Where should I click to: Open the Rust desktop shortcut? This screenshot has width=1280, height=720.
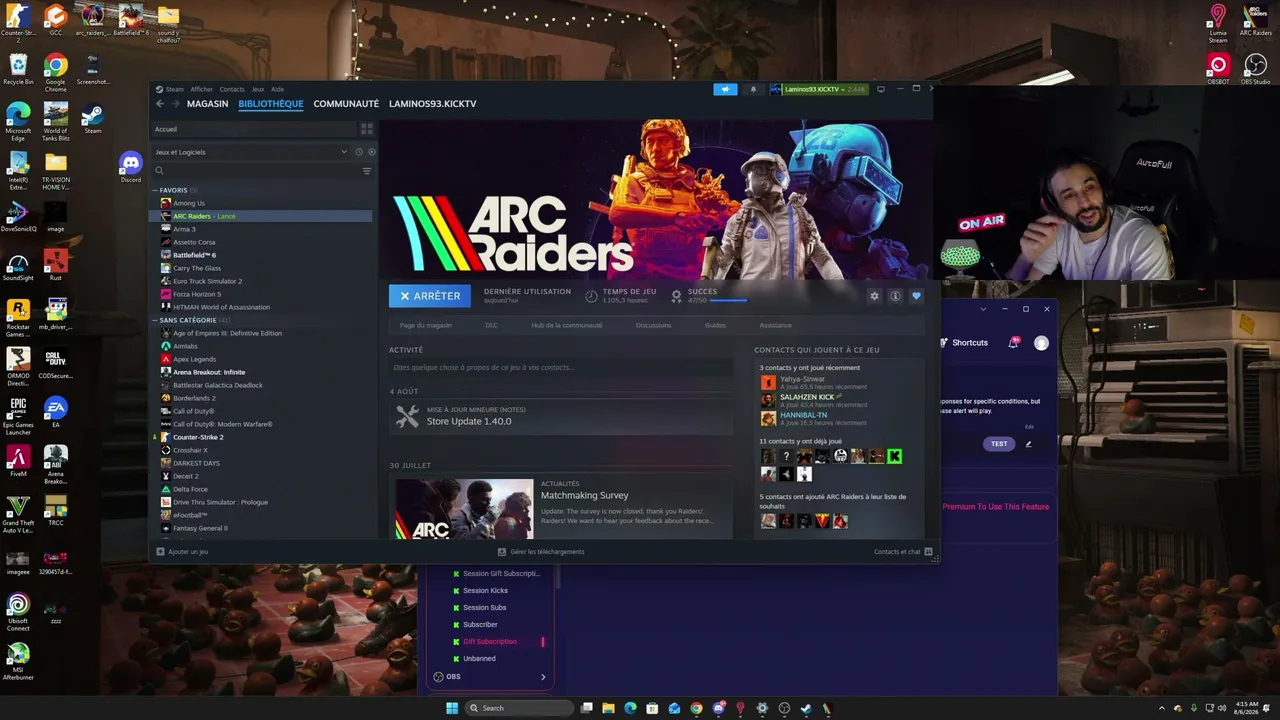tap(56, 264)
